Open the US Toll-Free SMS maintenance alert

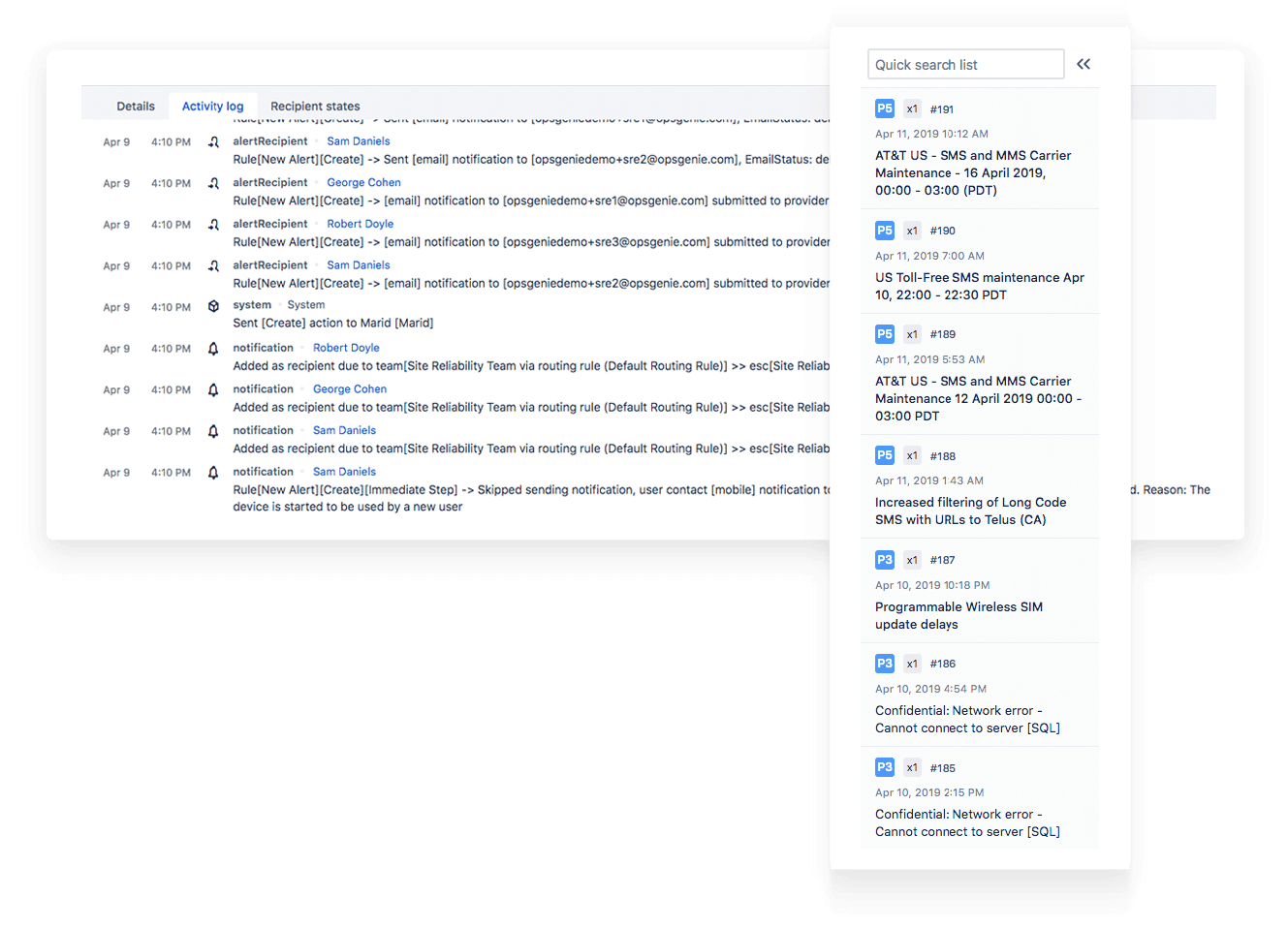(978, 286)
